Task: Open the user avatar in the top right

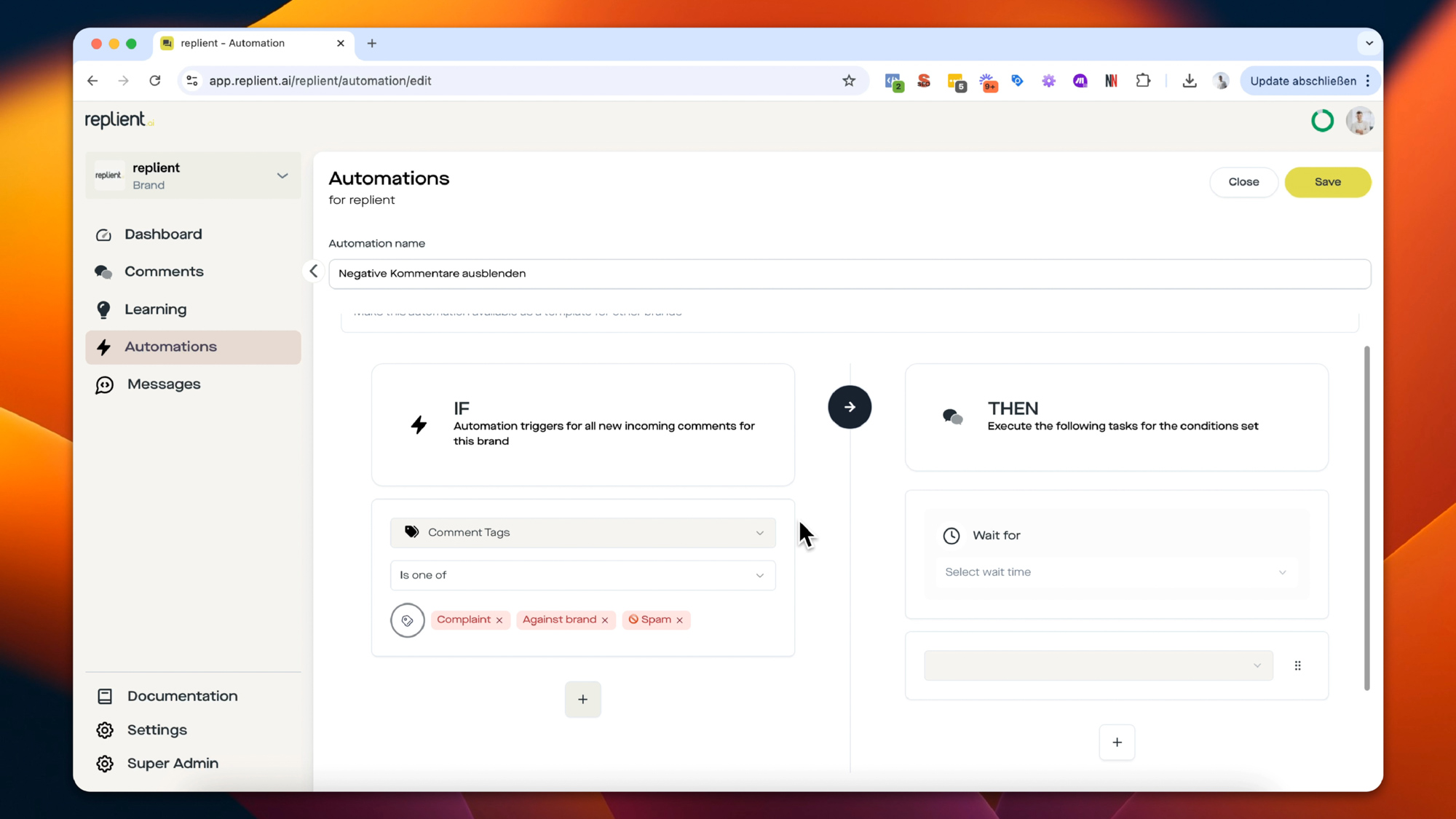Action: pyautogui.click(x=1359, y=120)
